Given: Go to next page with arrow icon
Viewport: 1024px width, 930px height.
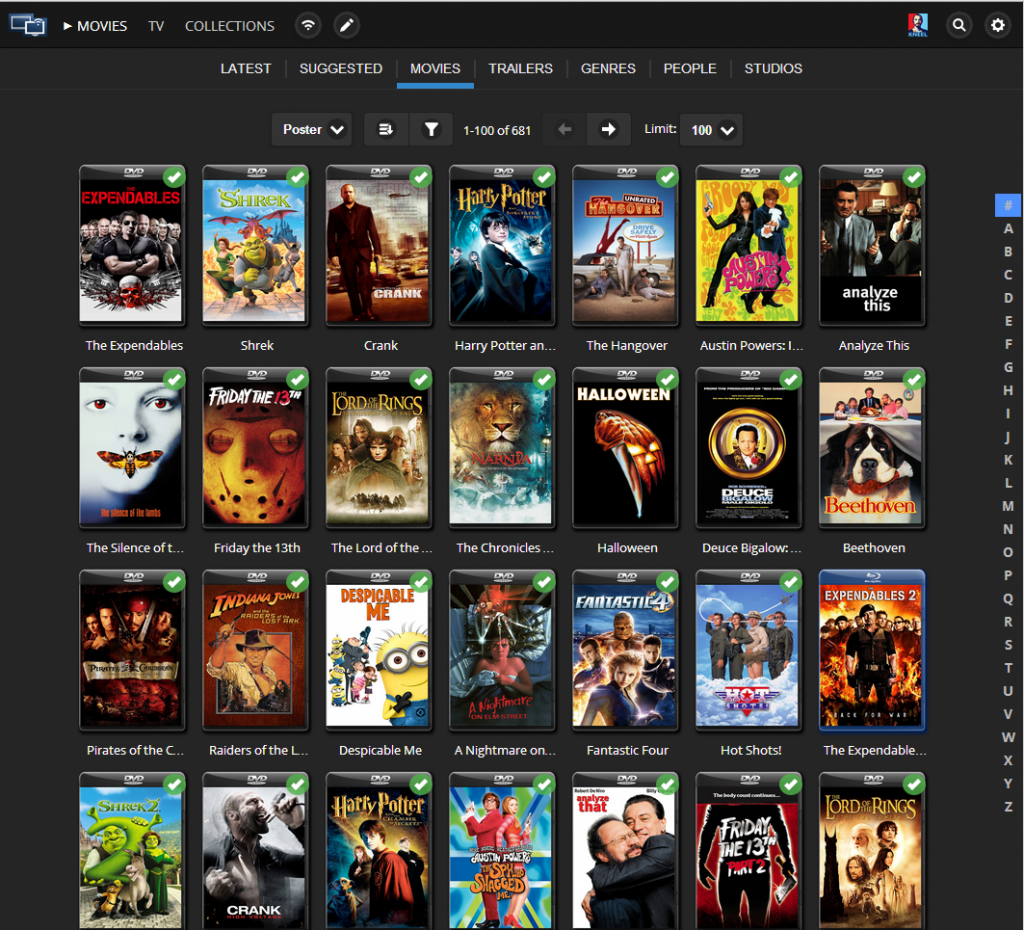Looking at the screenshot, I should click(x=608, y=129).
